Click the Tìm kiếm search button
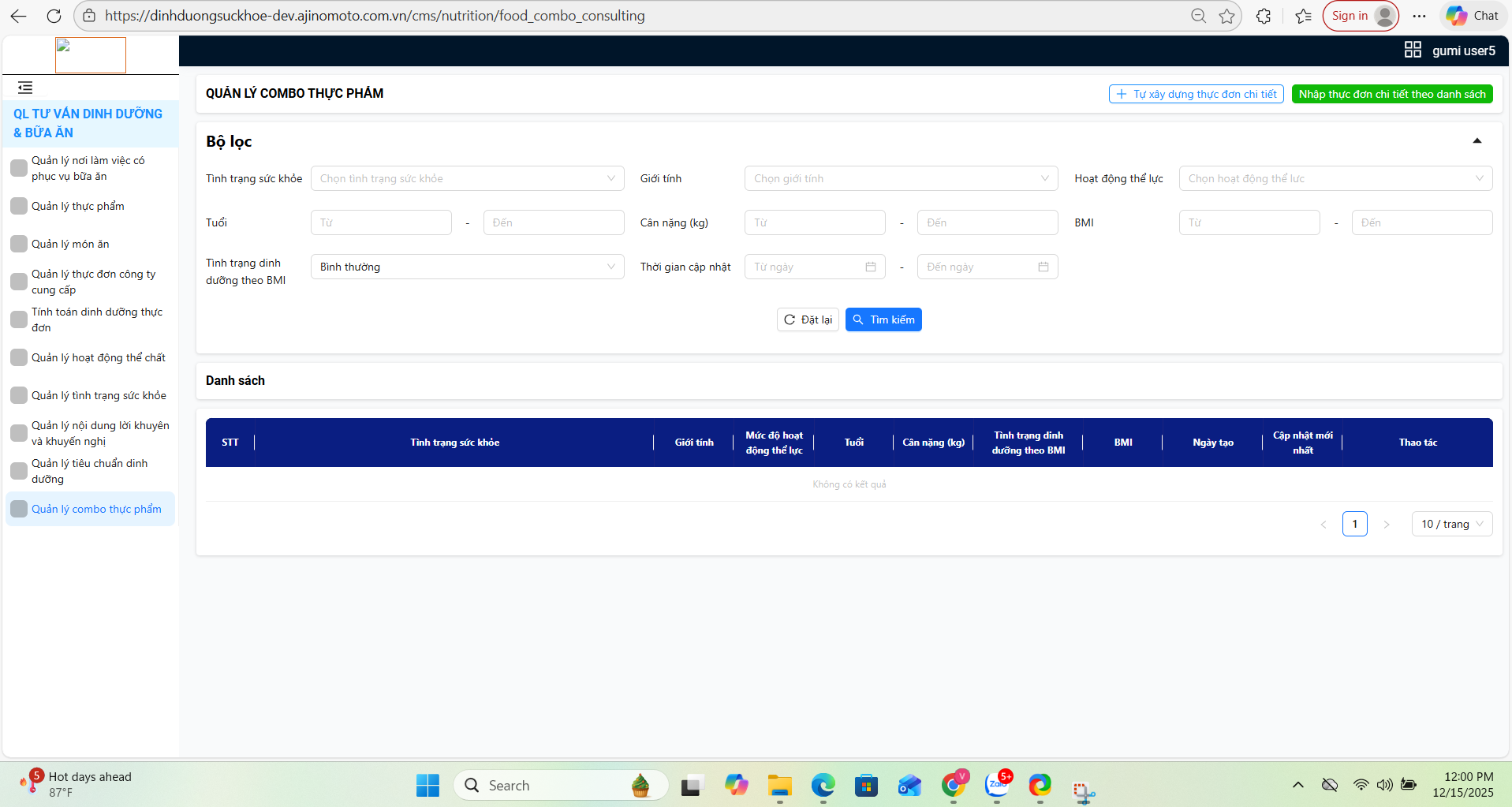Screen dimensions: 1512x807 pyautogui.click(x=883, y=319)
